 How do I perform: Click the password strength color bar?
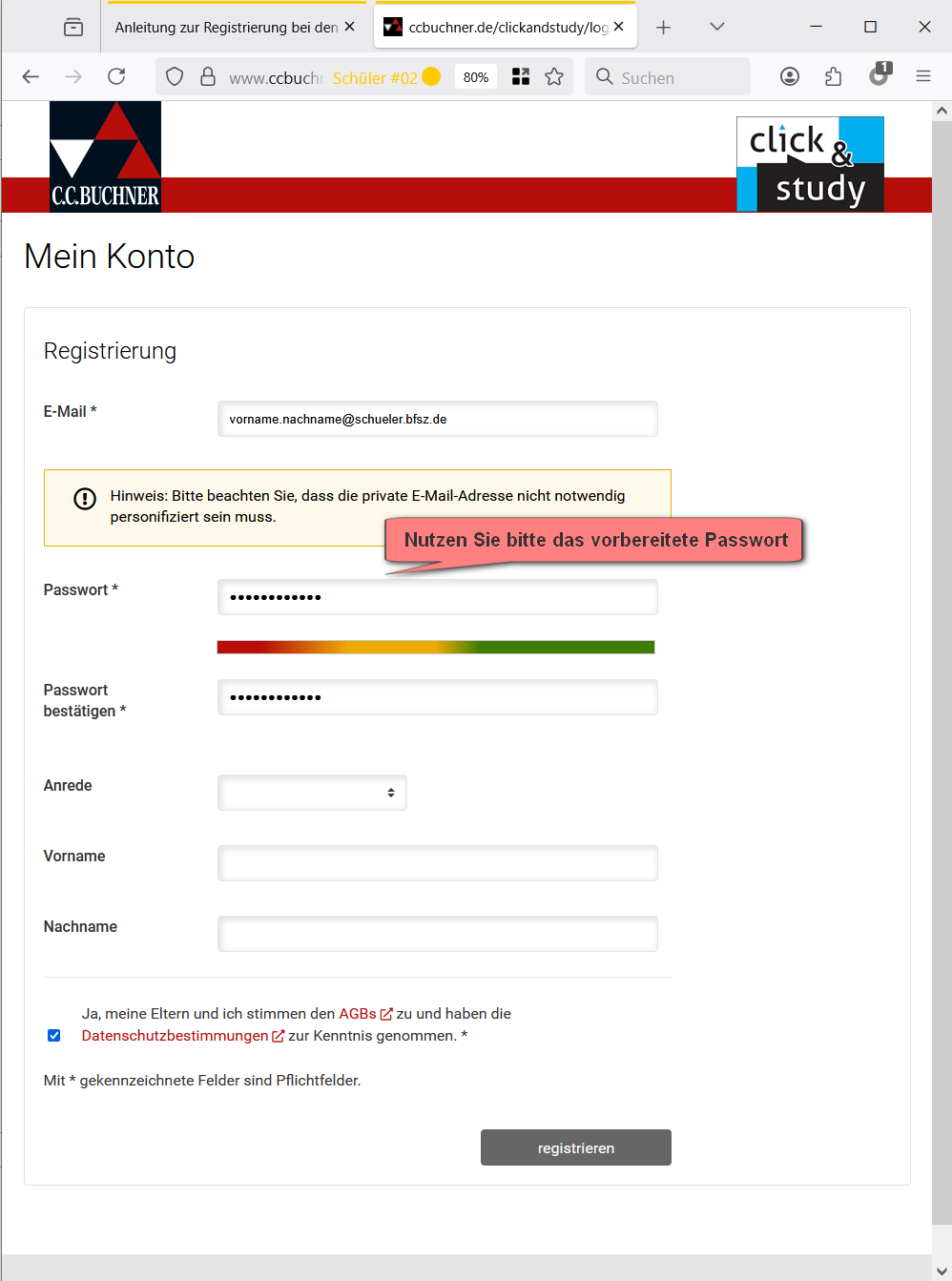tap(436, 648)
